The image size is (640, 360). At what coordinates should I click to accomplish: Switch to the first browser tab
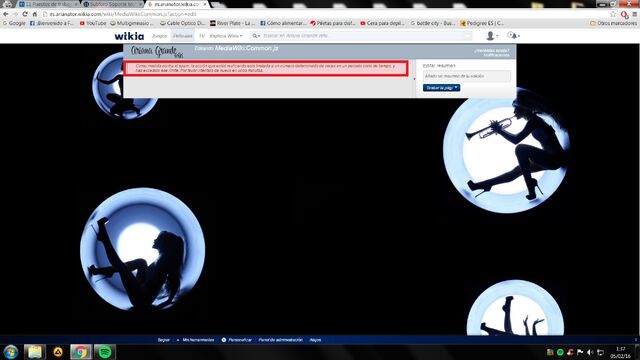coord(48,4)
